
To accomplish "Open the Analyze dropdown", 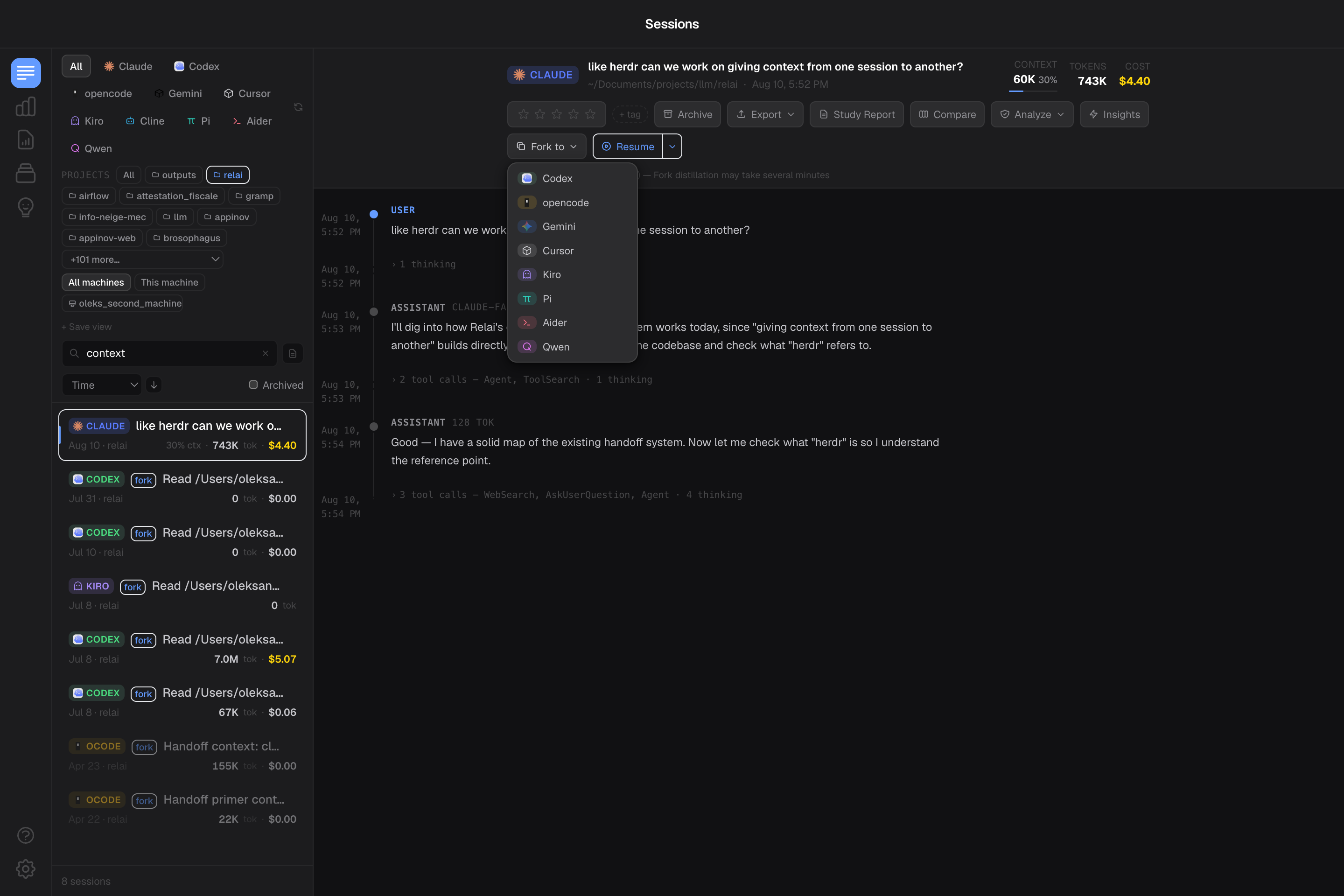I will (1032, 114).
